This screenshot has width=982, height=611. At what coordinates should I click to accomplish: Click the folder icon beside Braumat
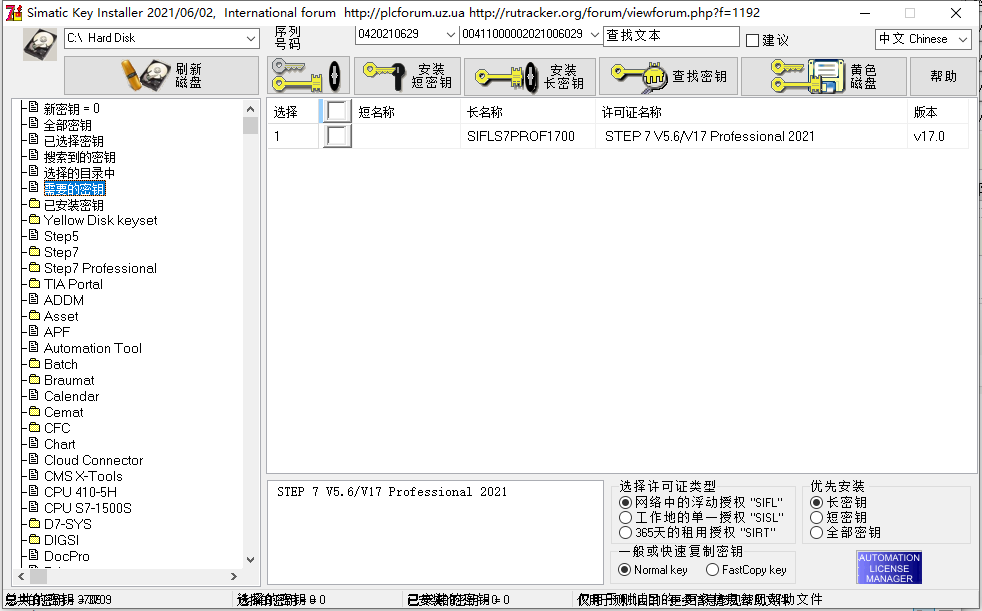click(x=34, y=380)
